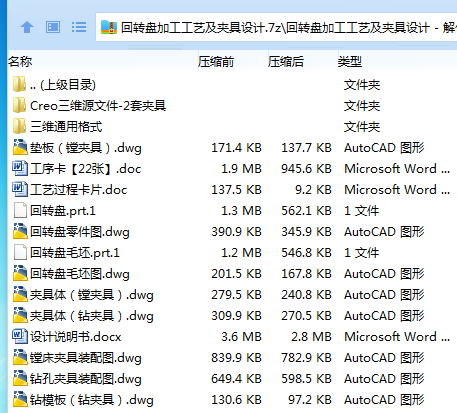Select file name 回转盘.prt.1
Viewport: 457px width, 413px height.
[63, 211]
